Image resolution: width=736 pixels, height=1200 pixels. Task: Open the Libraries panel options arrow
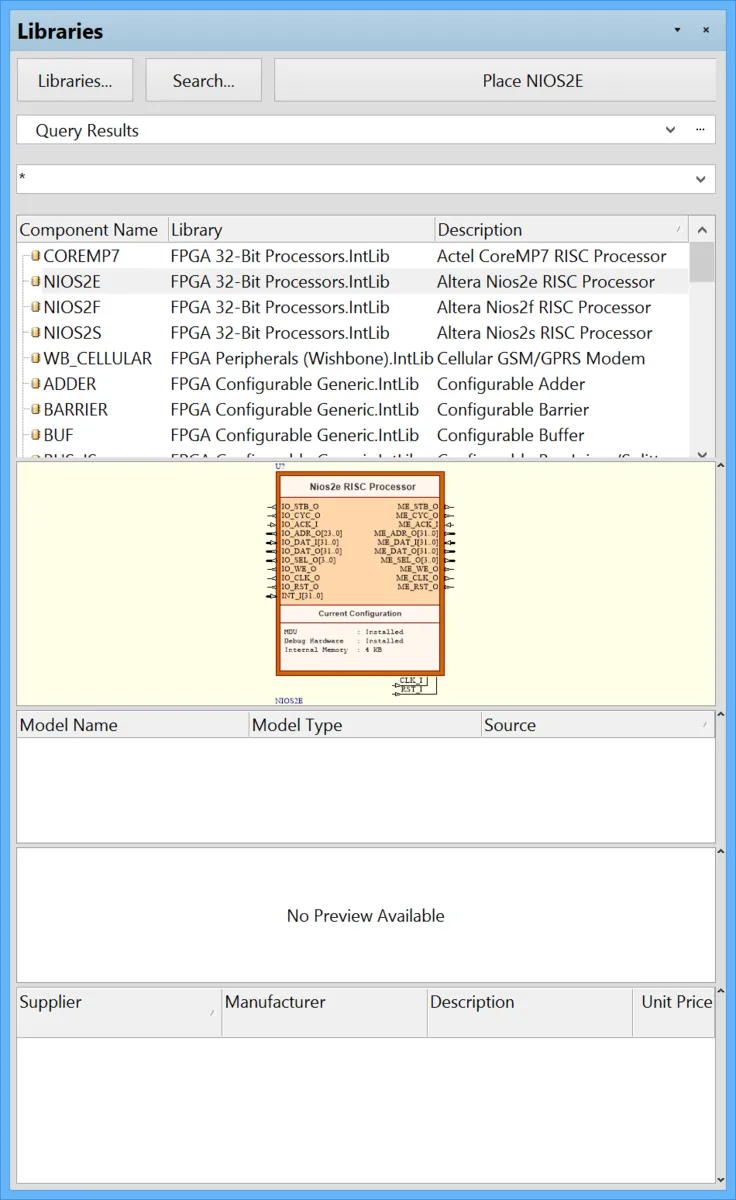click(677, 31)
